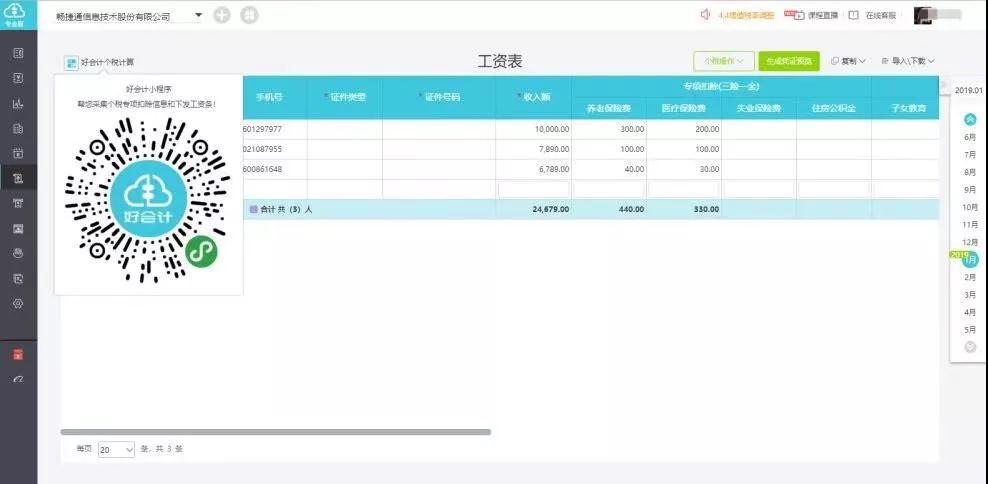Open the company name dropdown

(198, 14)
